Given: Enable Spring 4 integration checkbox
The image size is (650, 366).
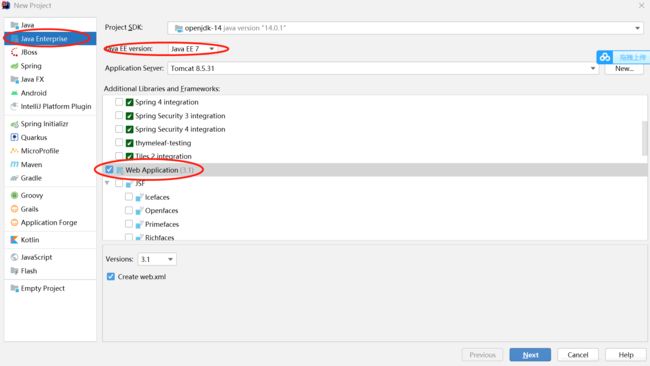Looking at the screenshot, I should (x=119, y=102).
